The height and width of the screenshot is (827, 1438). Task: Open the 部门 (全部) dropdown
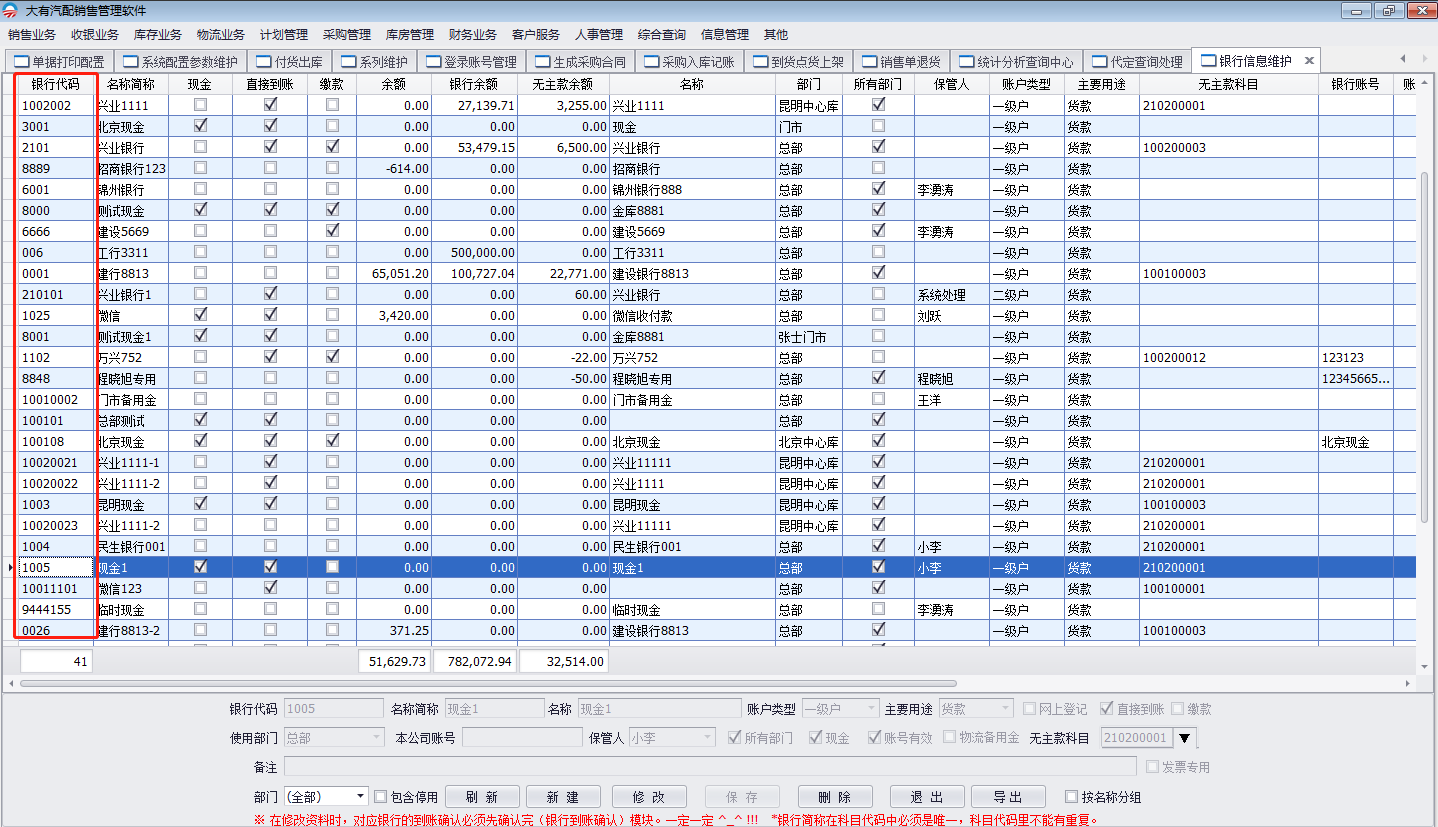361,797
